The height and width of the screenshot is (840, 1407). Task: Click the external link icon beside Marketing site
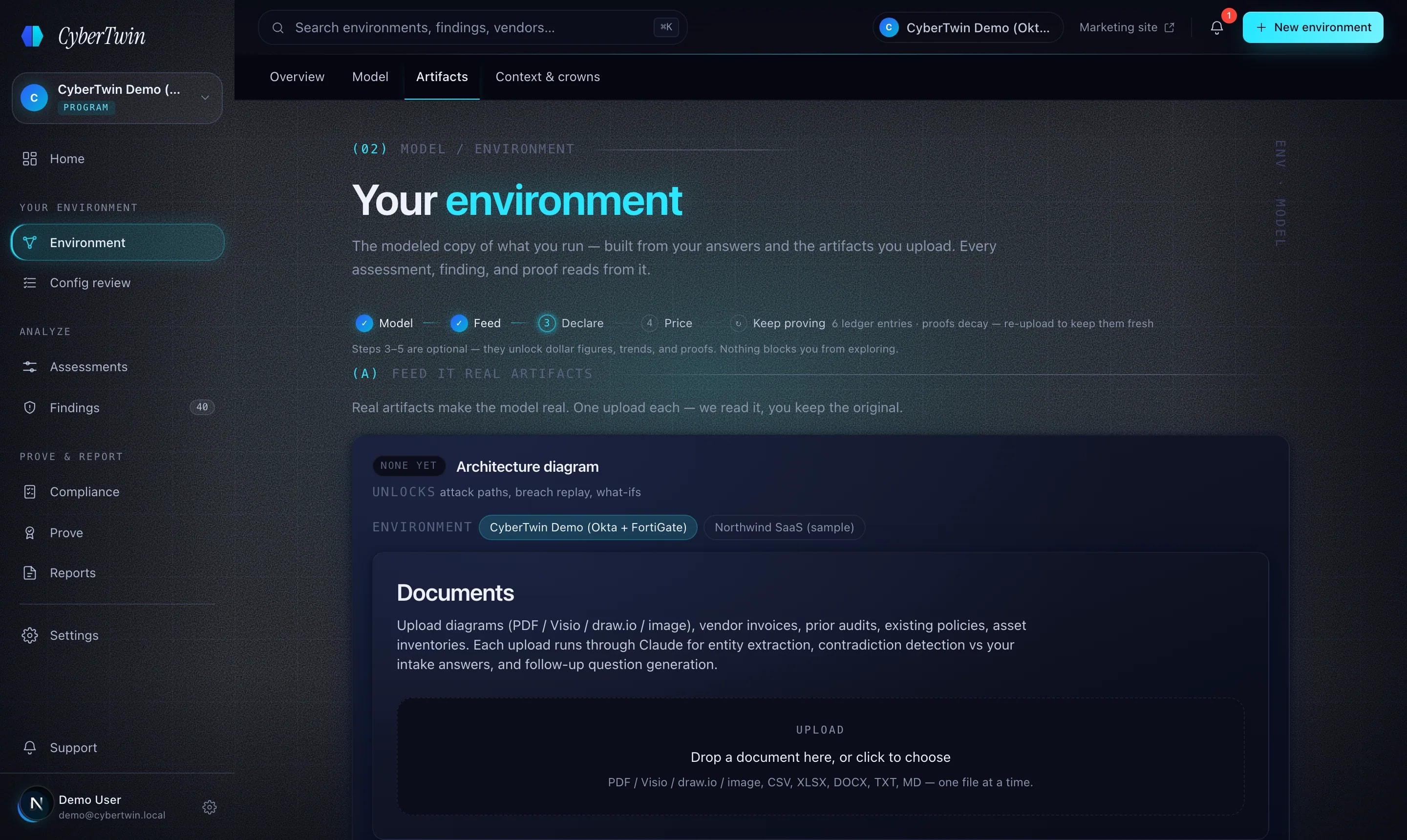(x=1169, y=28)
